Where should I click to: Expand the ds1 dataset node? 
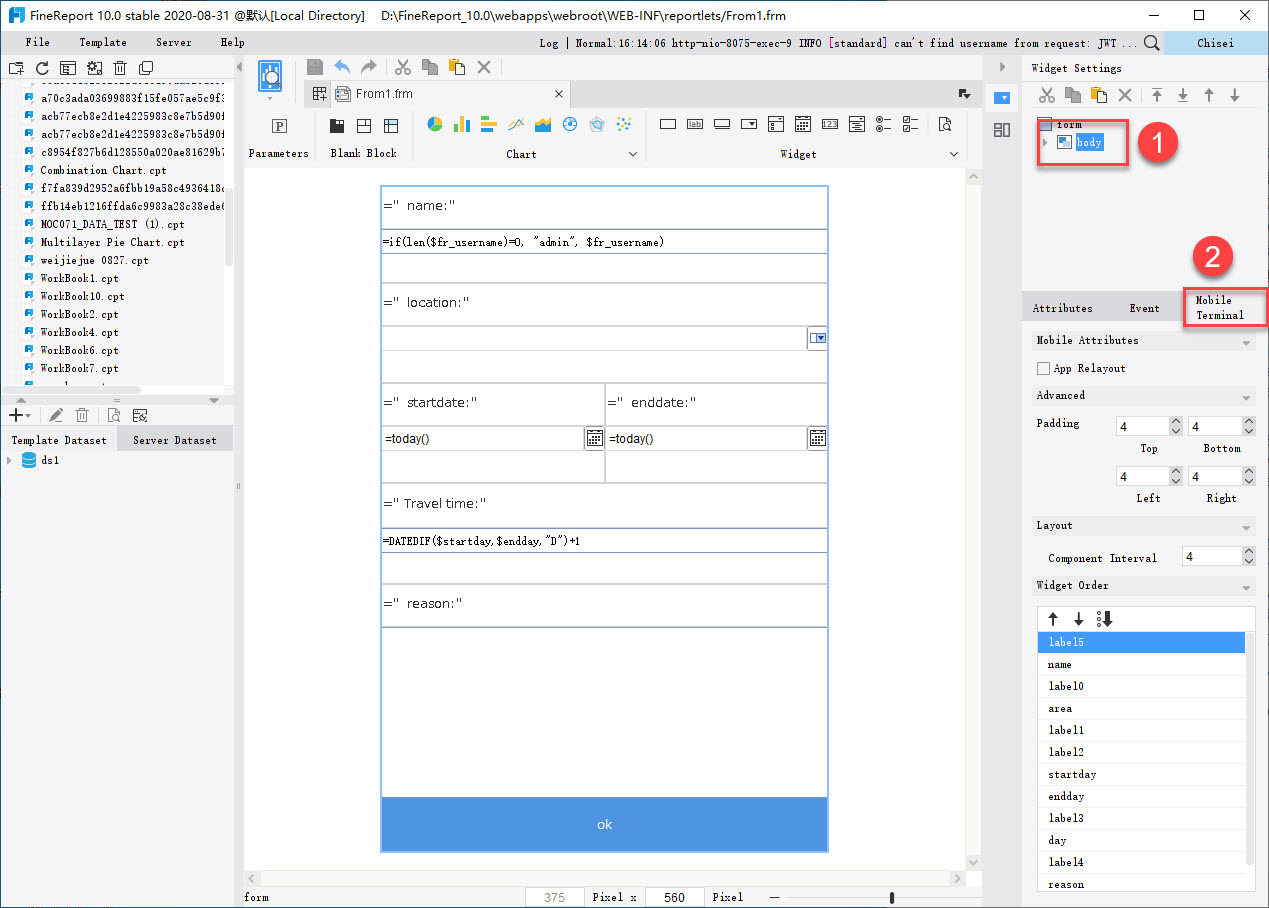tap(9, 460)
